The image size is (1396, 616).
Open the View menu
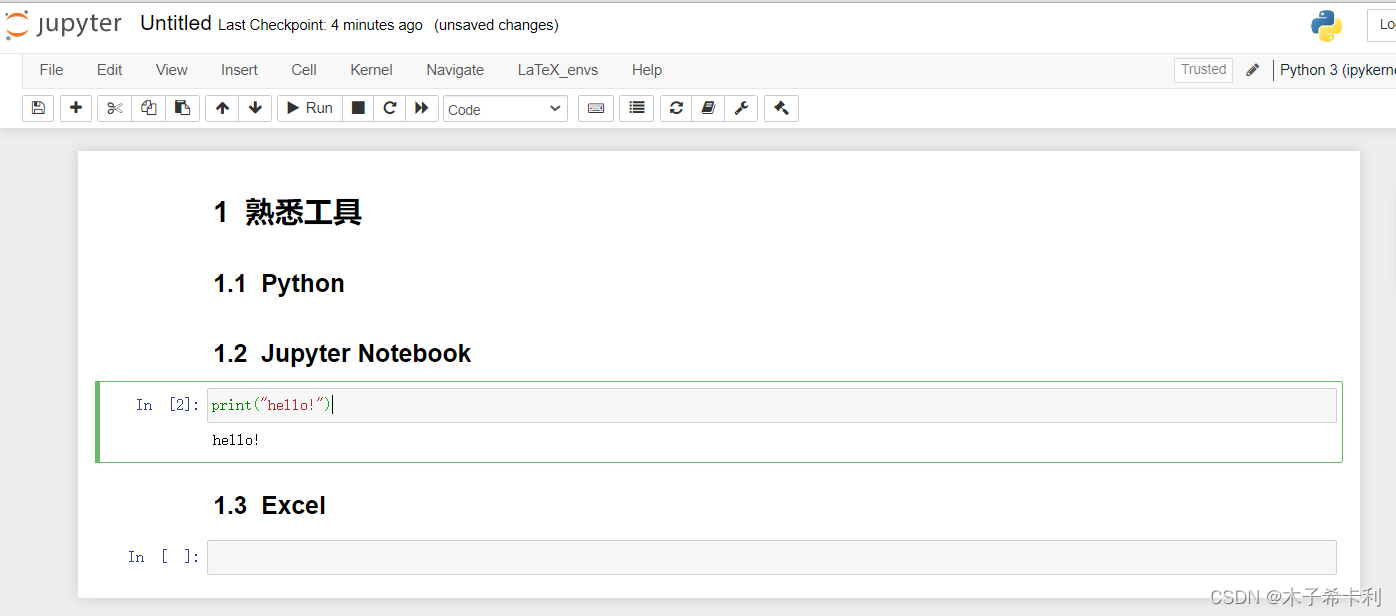pos(172,70)
